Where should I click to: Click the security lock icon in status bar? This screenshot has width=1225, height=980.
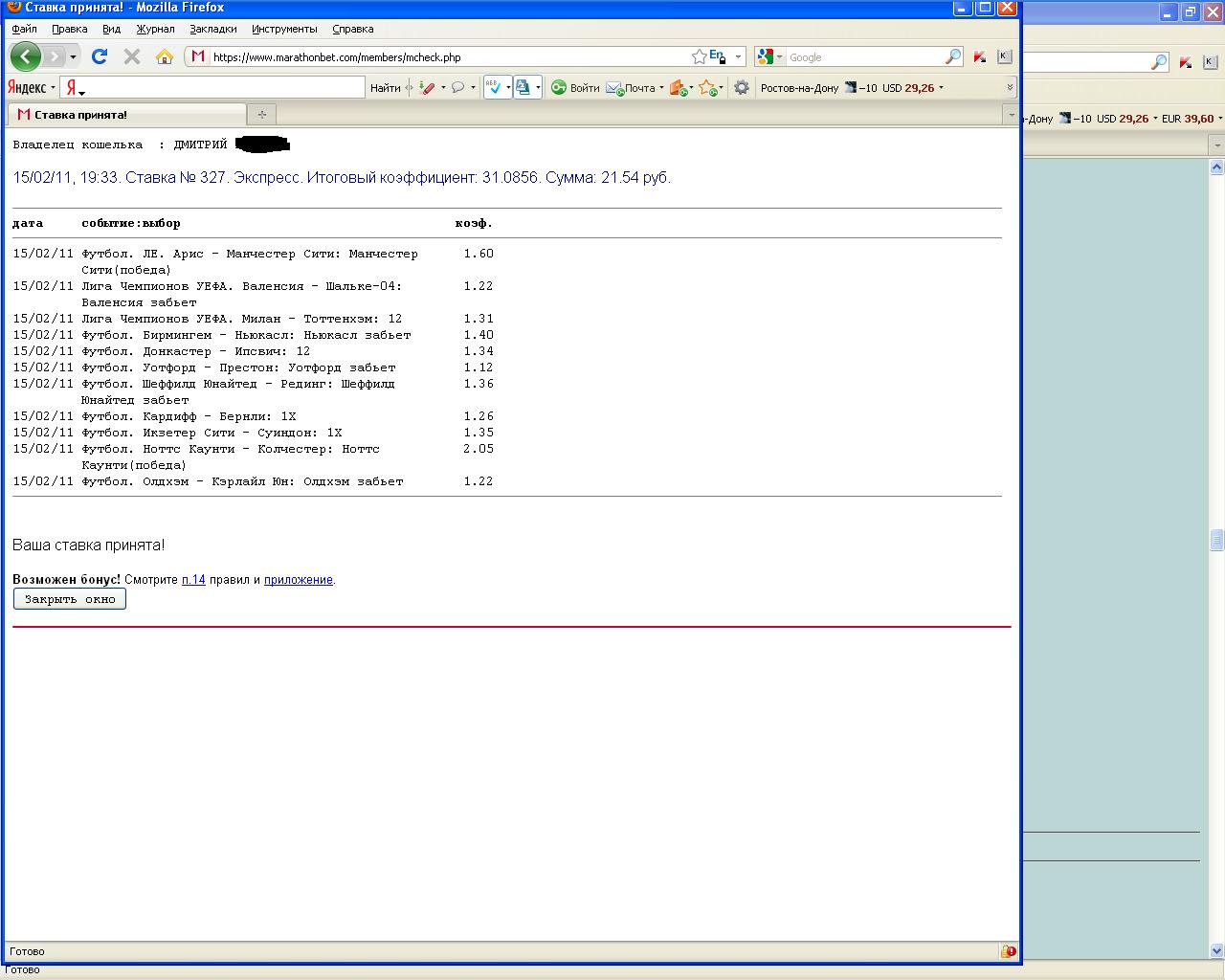click(1008, 951)
